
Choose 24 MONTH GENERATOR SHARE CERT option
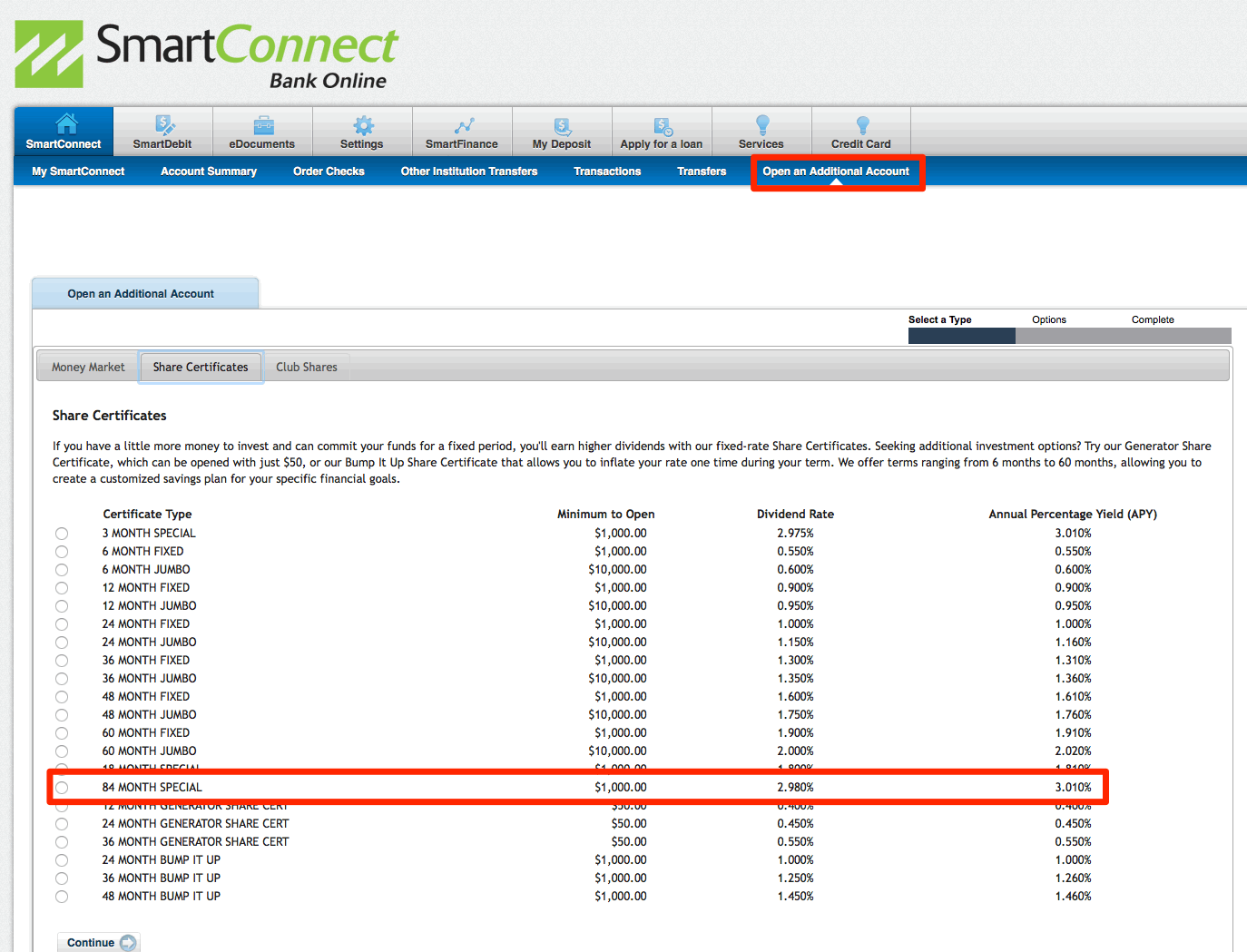62,824
